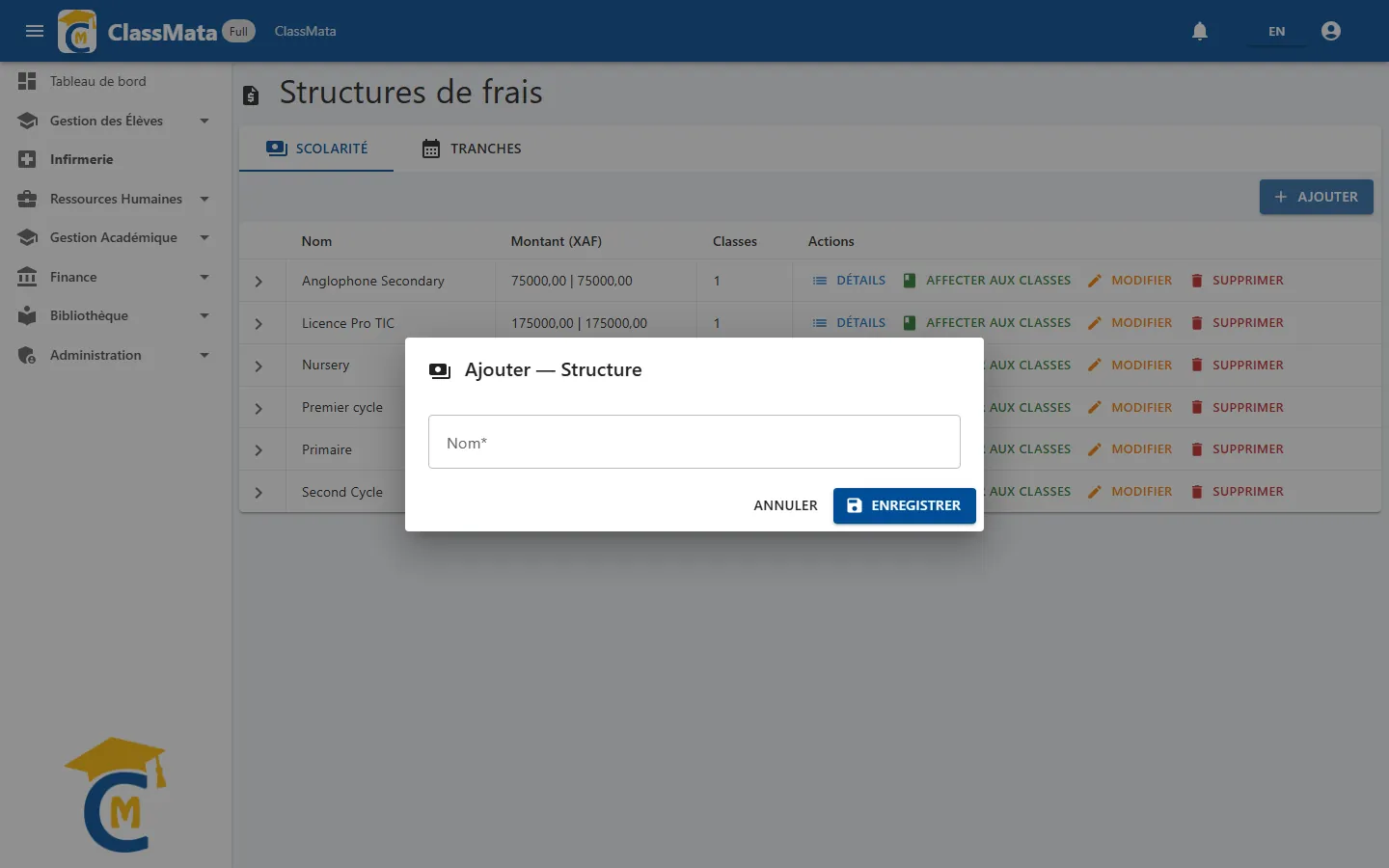
Task: Switch to the Tranches tab
Action: click(x=472, y=149)
